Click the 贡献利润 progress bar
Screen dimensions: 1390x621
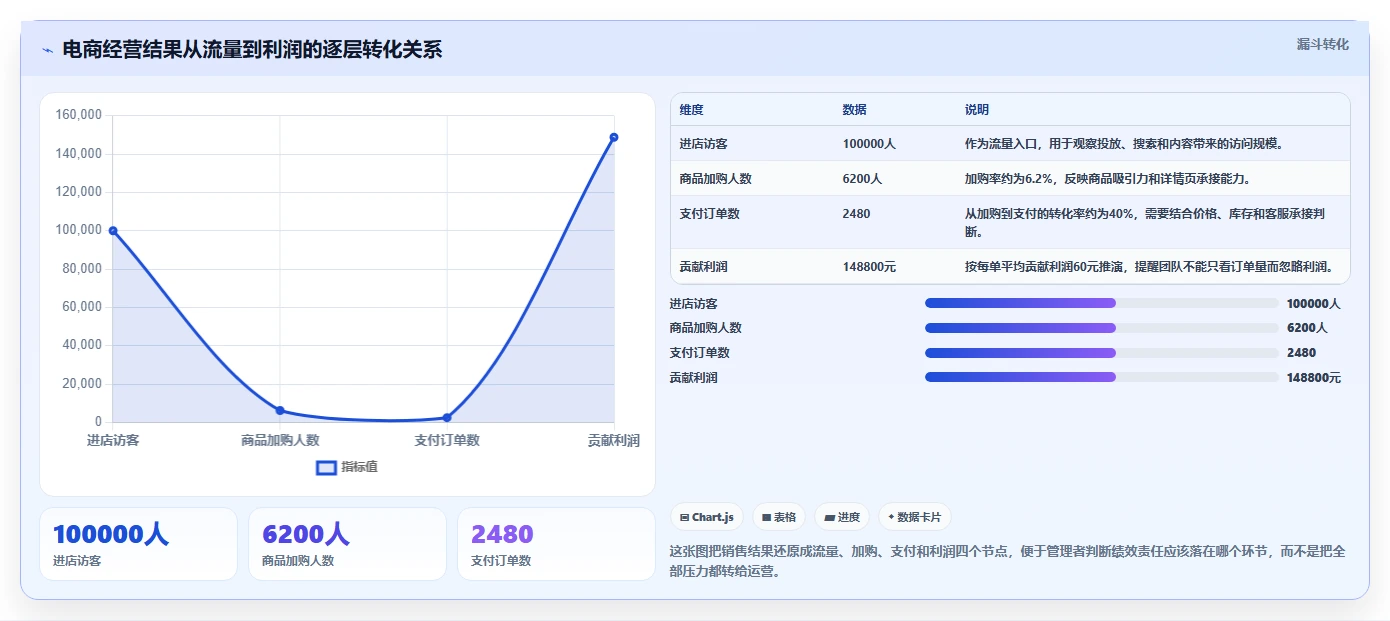pyautogui.click(x=1102, y=377)
